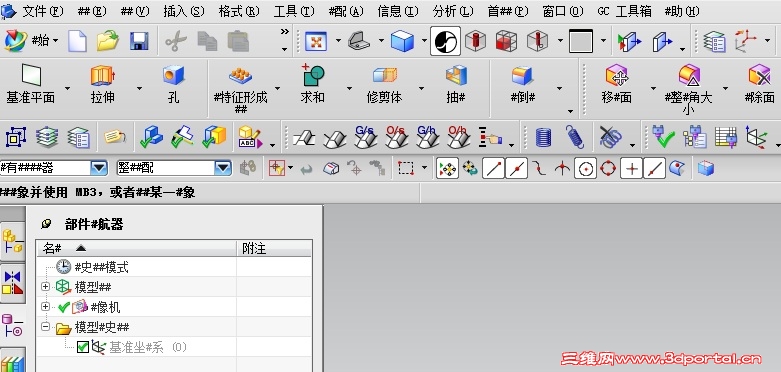Open the 工具(T) menu

[294, 11]
